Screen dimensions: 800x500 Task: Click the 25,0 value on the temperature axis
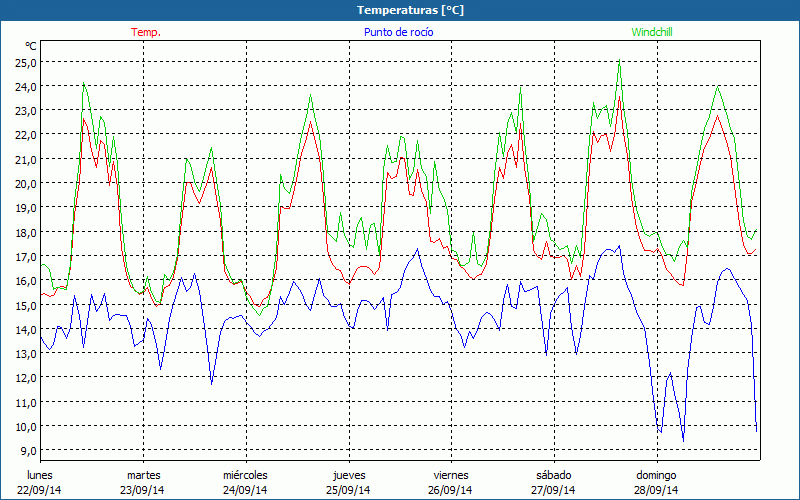(x=25, y=62)
